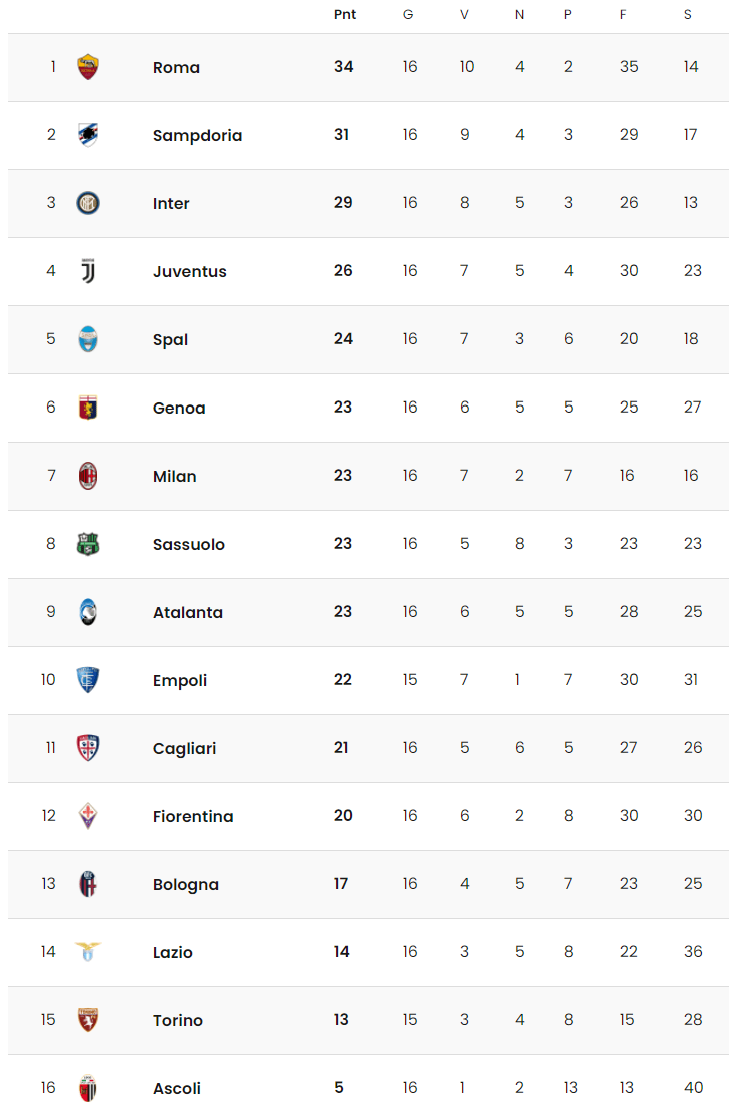Open the Spal team name link
Screen dimensions: 729x1120
pyautogui.click(x=171, y=340)
